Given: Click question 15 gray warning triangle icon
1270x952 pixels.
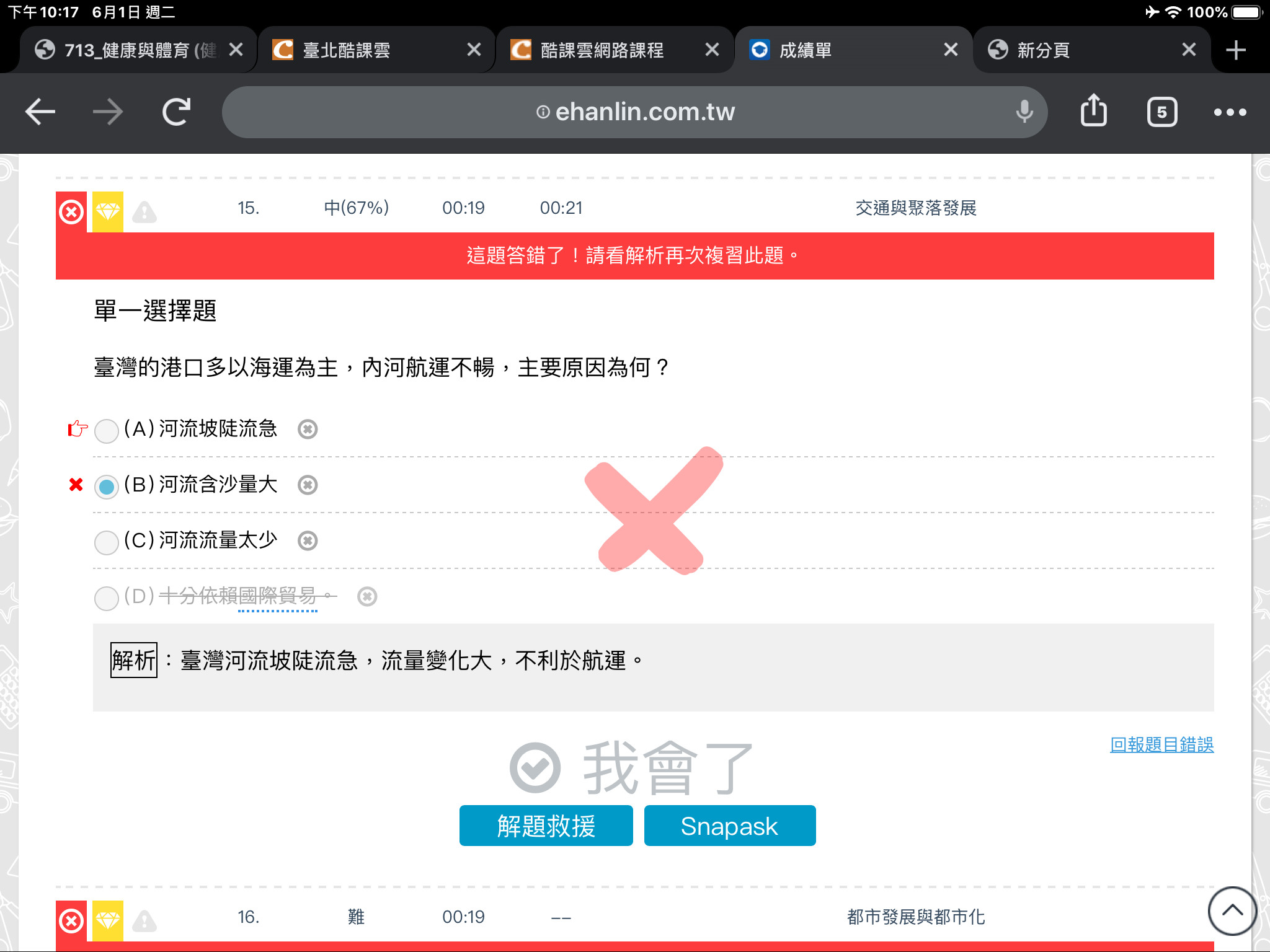Looking at the screenshot, I should click(x=144, y=212).
